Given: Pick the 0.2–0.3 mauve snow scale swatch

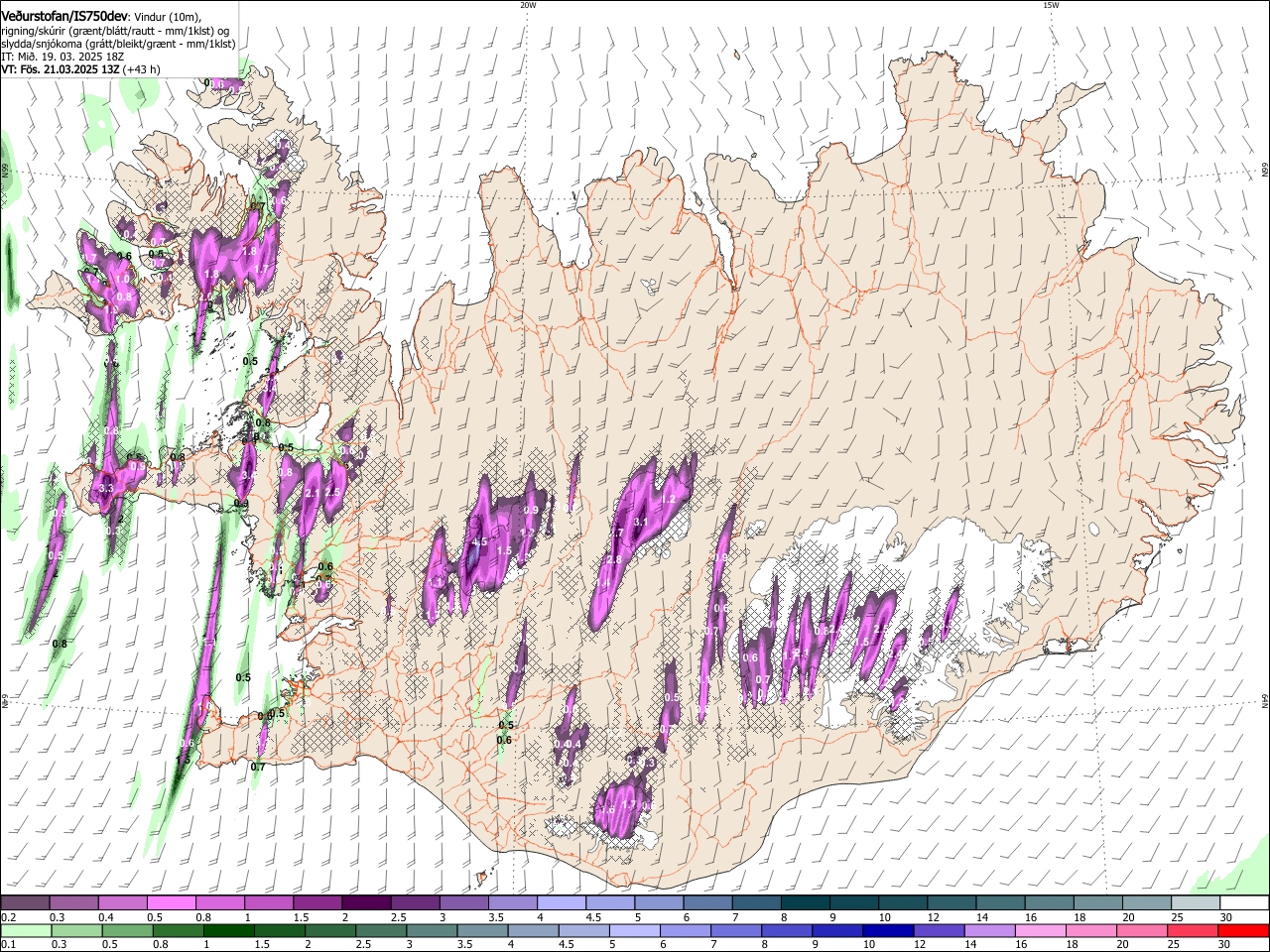Looking at the screenshot, I should pyautogui.click(x=24, y=902).
